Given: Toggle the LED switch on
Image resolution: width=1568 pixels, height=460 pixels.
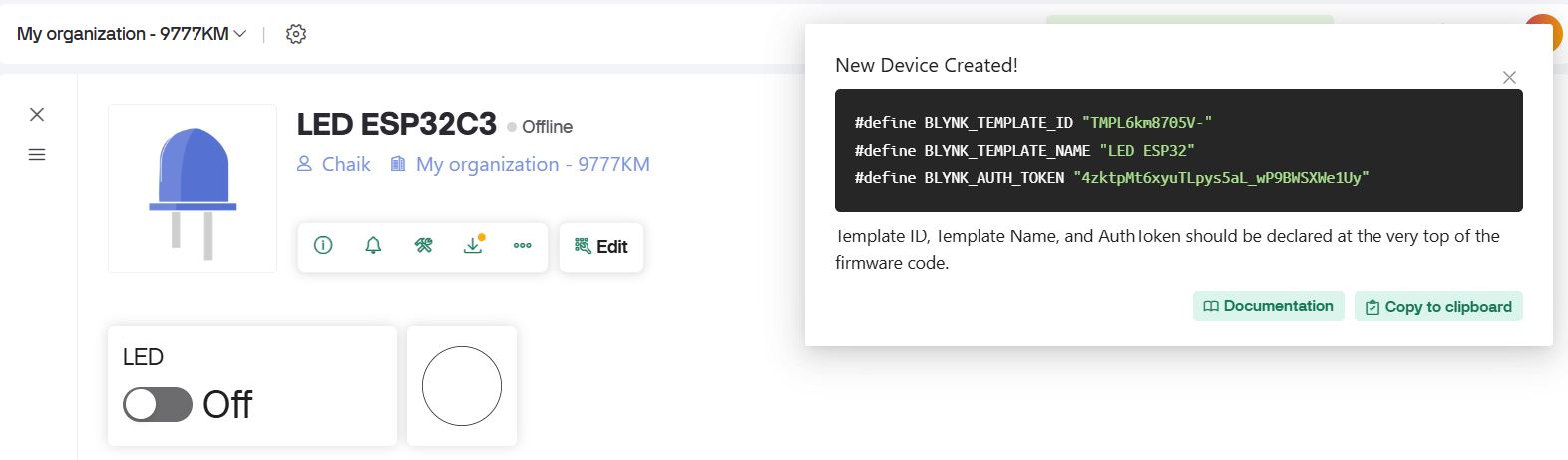Looking at the screenshot, I should coord(158,404).
